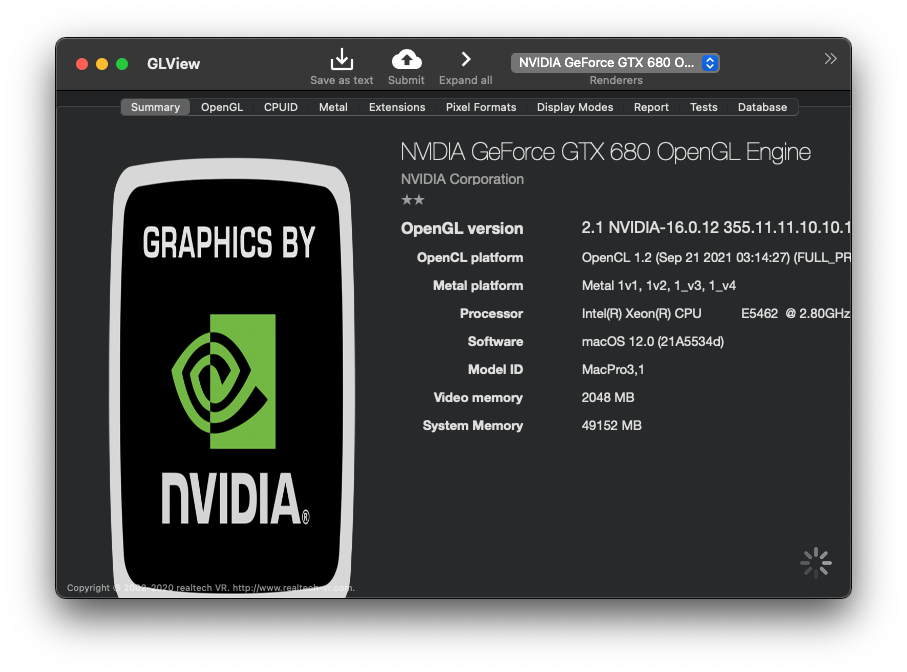907x672 pixels.
Task: Select the Metal tab
Action: point(333,107)
